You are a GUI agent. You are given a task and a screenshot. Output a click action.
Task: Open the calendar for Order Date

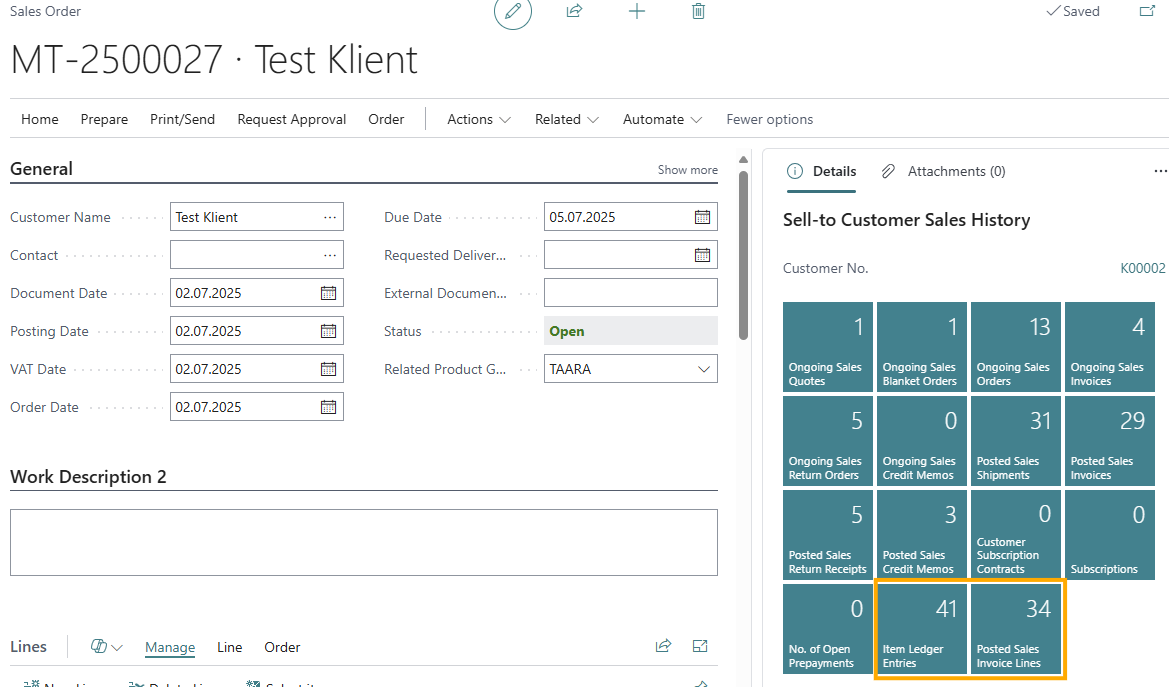tap(328, 407)
